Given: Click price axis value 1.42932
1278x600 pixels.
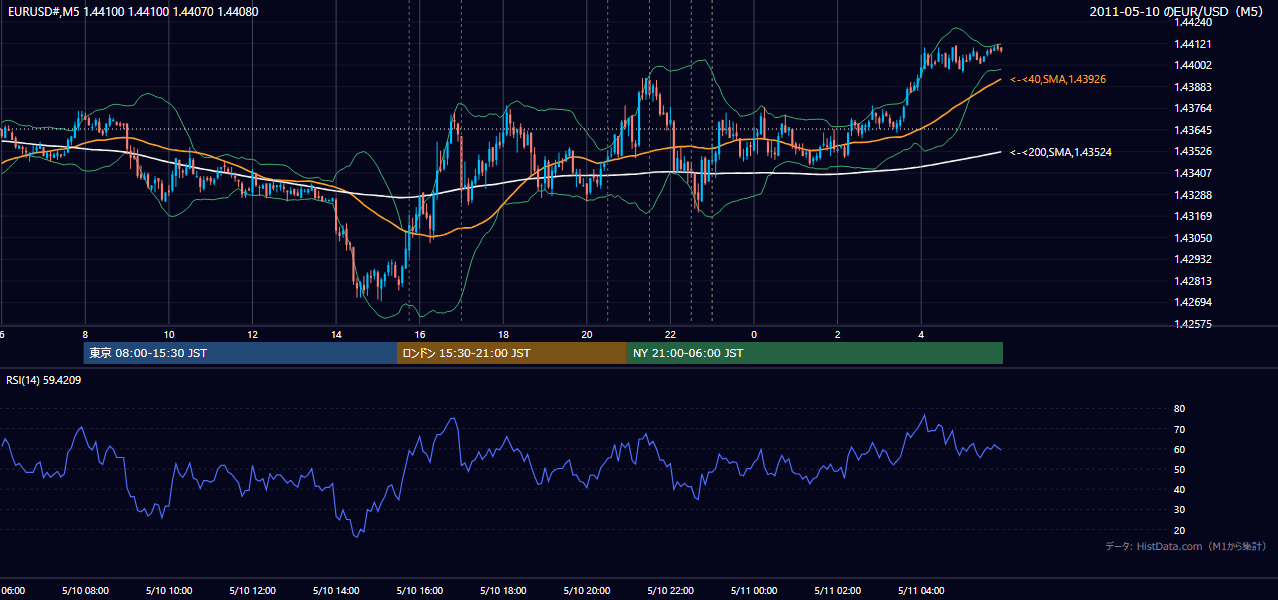Looking at the screenshot, I should [1192, 259].
